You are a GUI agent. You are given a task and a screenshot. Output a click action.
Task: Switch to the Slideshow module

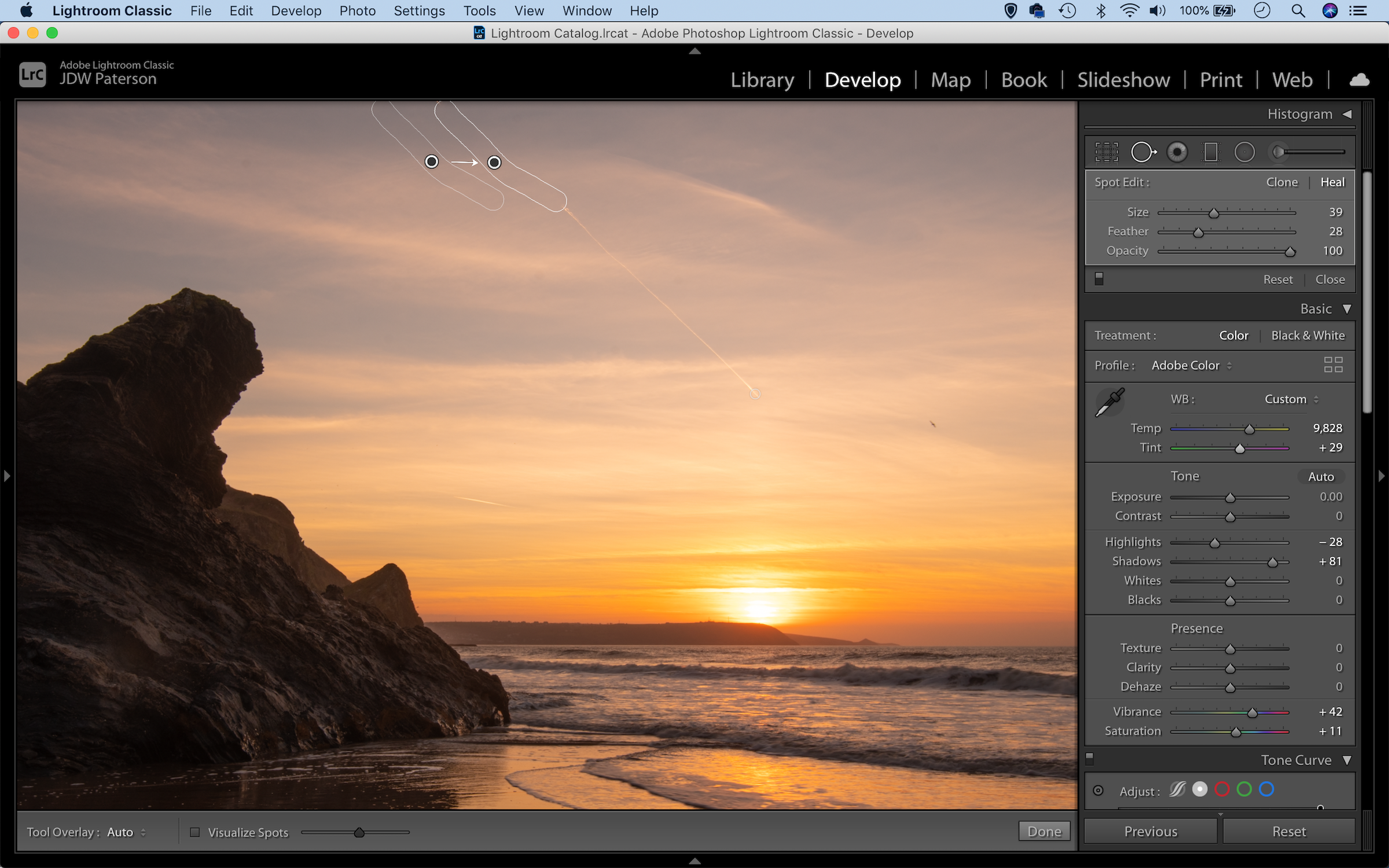coord(1123,80)
